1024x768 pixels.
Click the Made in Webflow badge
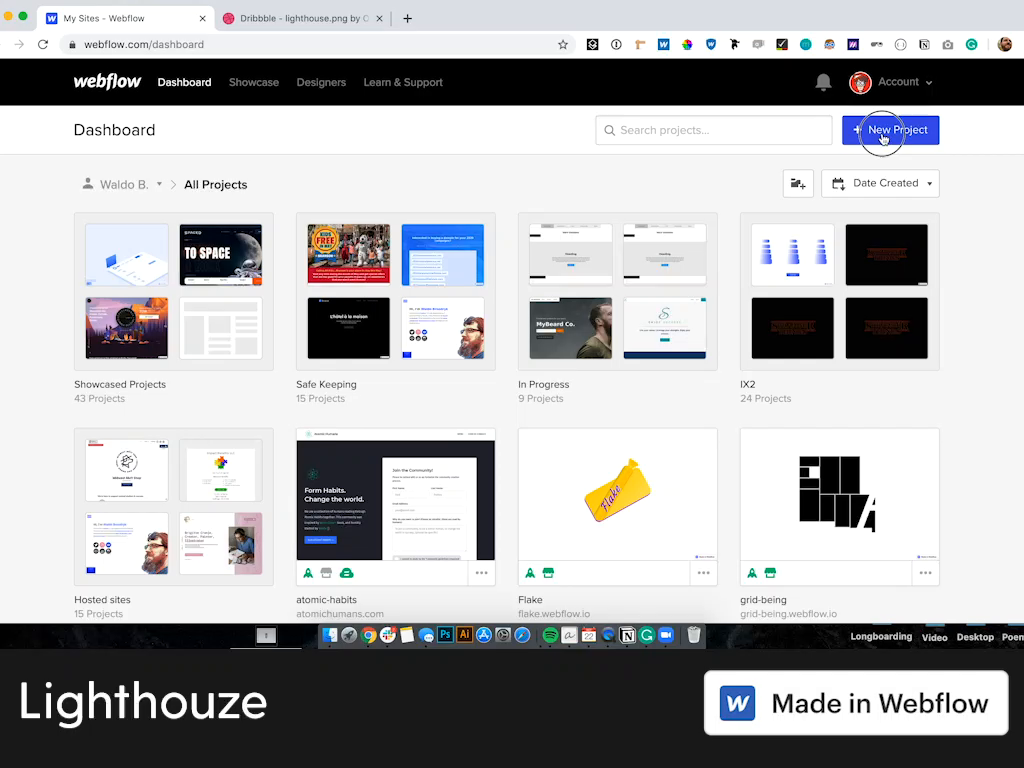point(856,703)
